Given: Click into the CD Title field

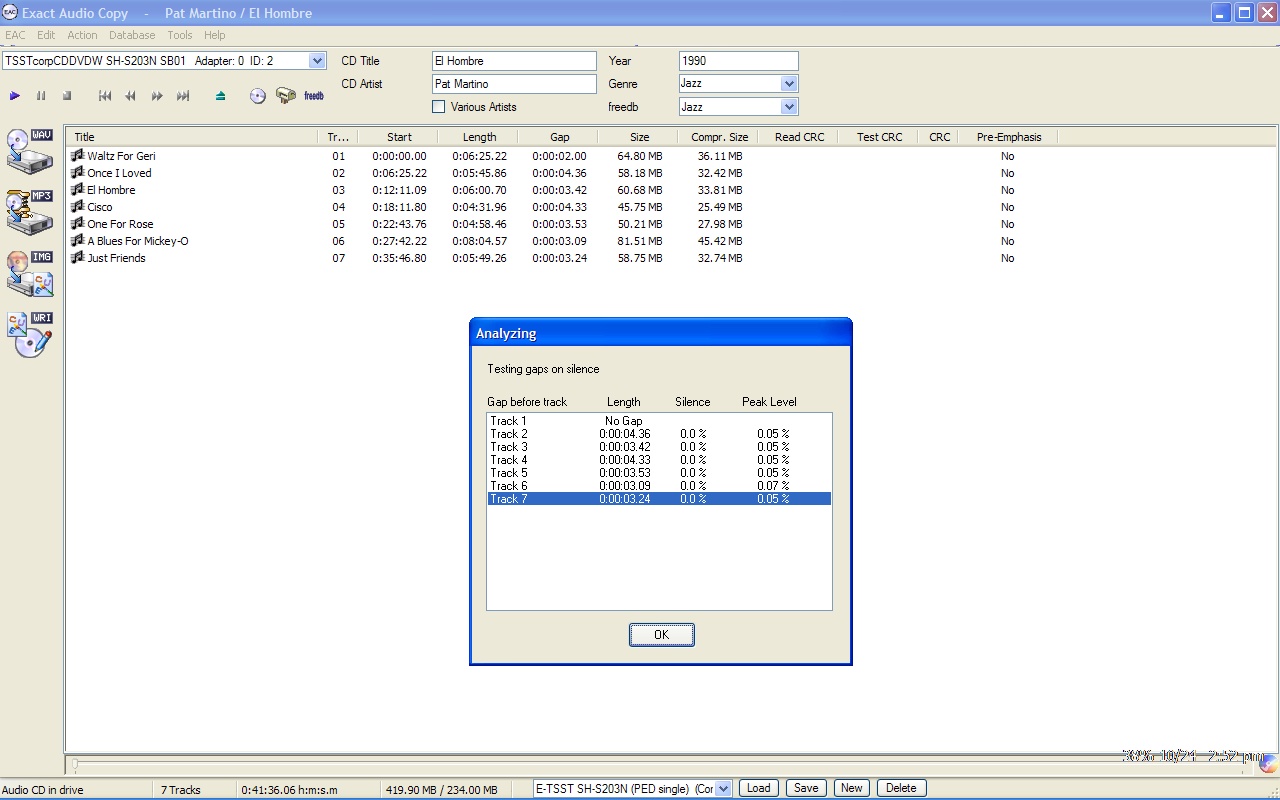Looking at the screenshot, I should pyautogui.click(x=514, y=61).
